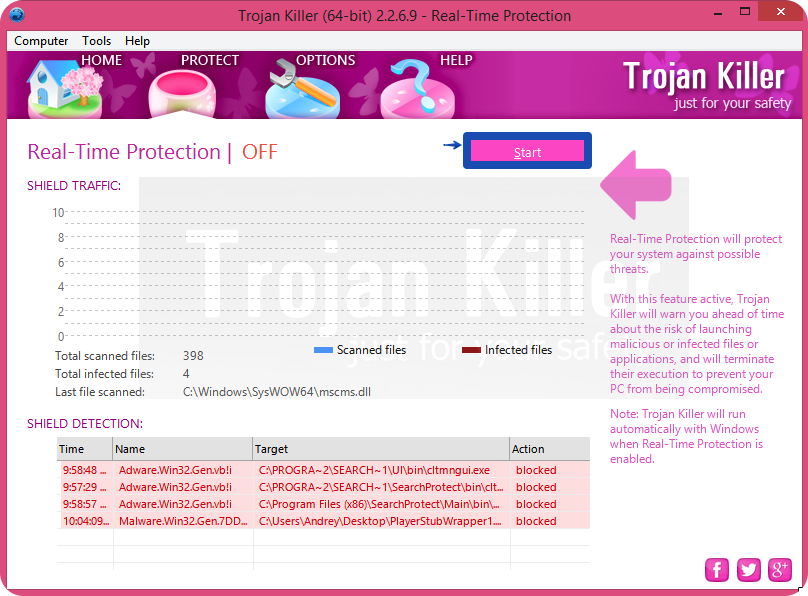Open the Computer menu
The image size is (808, 596).
[x=41, y=41]
